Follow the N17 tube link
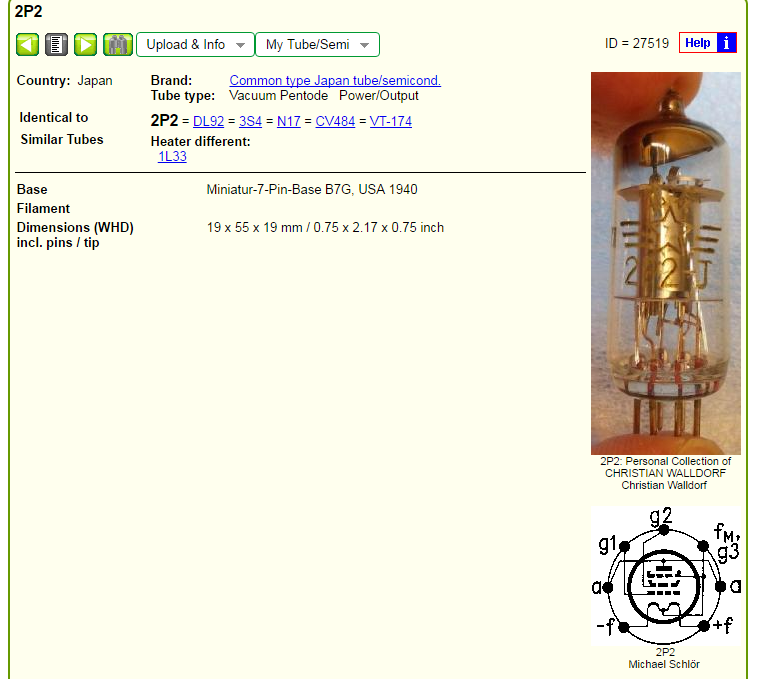Viewport: 757px width, 679px height. pyautogui.click(x=289, y=121)
